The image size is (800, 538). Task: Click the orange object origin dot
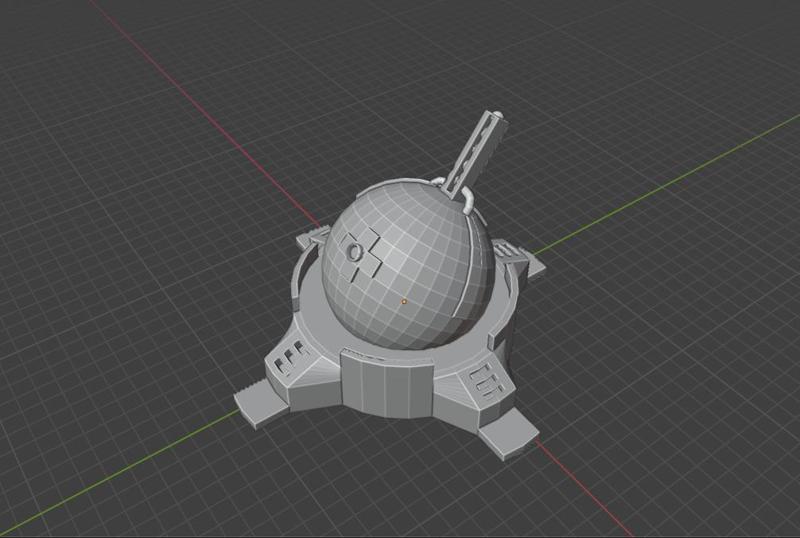[x=404, y=302]
